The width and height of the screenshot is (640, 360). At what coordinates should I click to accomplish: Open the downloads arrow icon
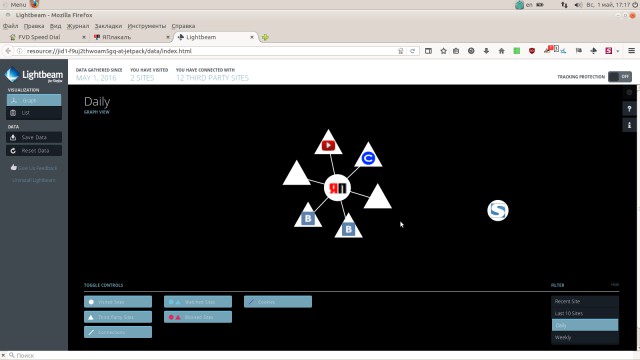point(486,51)
